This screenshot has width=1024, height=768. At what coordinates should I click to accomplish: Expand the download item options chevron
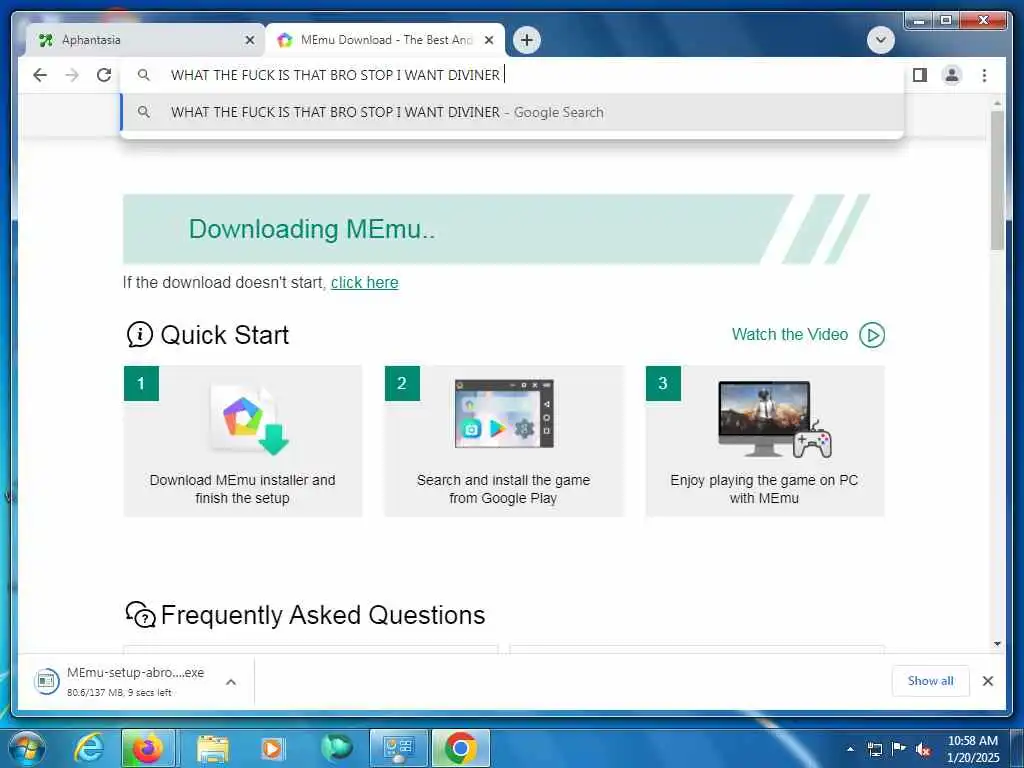[x=231, y=682]
